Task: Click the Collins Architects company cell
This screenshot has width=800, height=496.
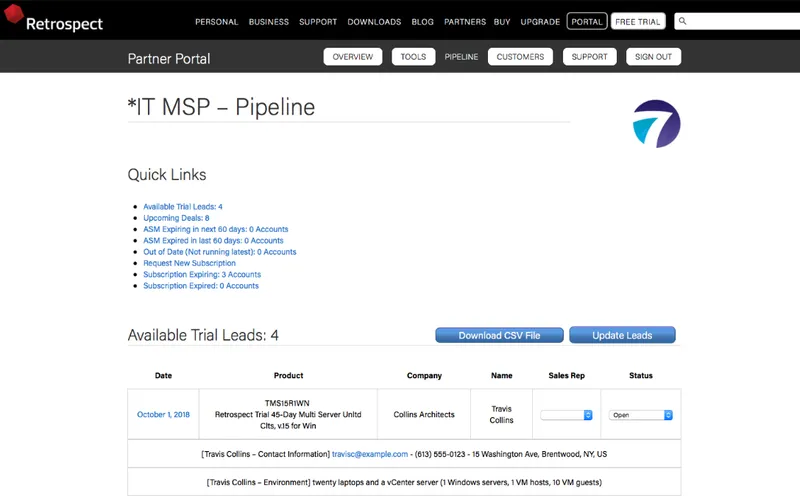Action: (x=423, y=414)
